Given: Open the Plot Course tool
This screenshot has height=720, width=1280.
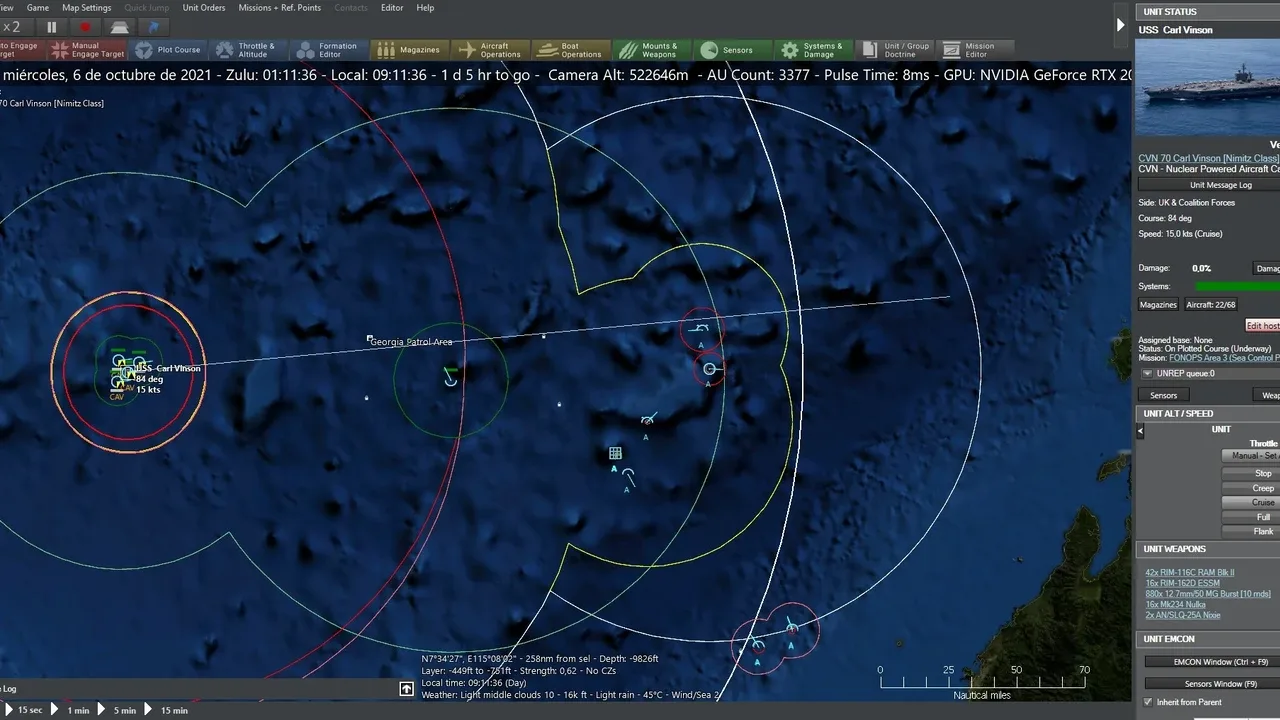Looking at the screenshot, I should point(168,50).
